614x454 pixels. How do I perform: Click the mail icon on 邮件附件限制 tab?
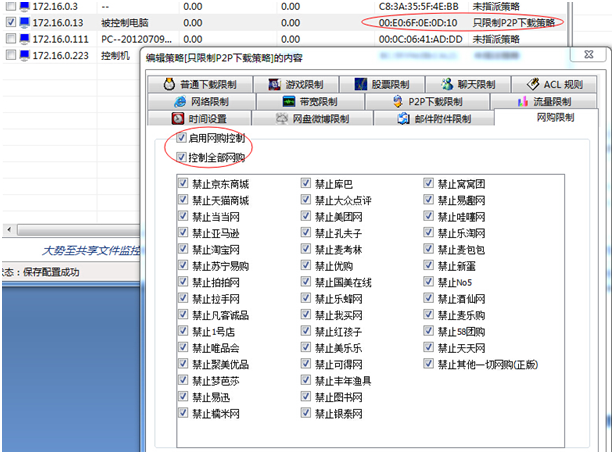pyautogui.click(x=403, y=118)
